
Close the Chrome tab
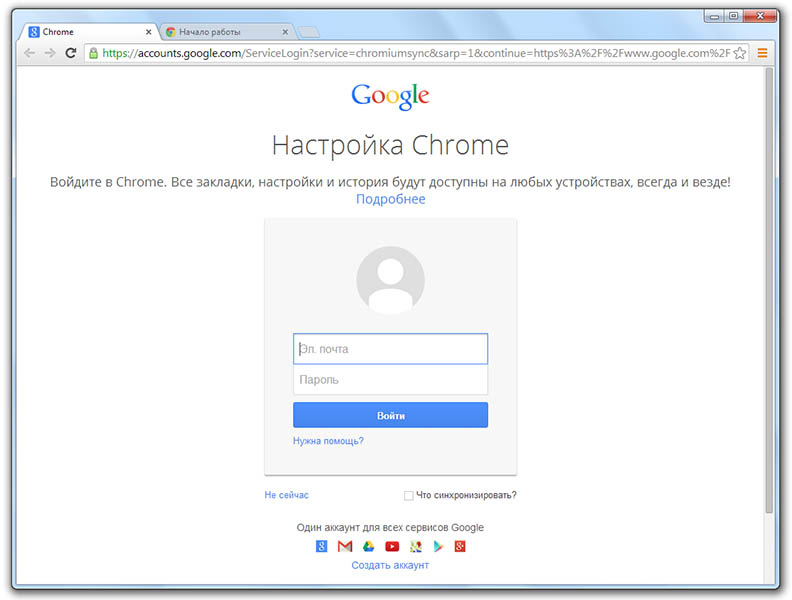tap(148, 32)
